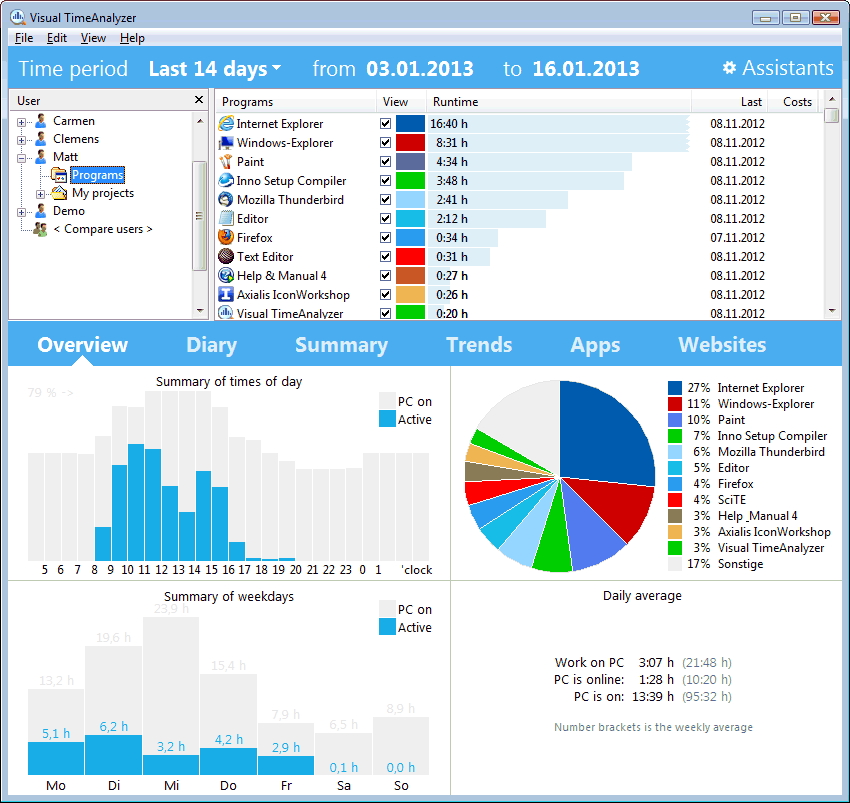
Task: Click the Websites tab label
Action: [721, 344]
